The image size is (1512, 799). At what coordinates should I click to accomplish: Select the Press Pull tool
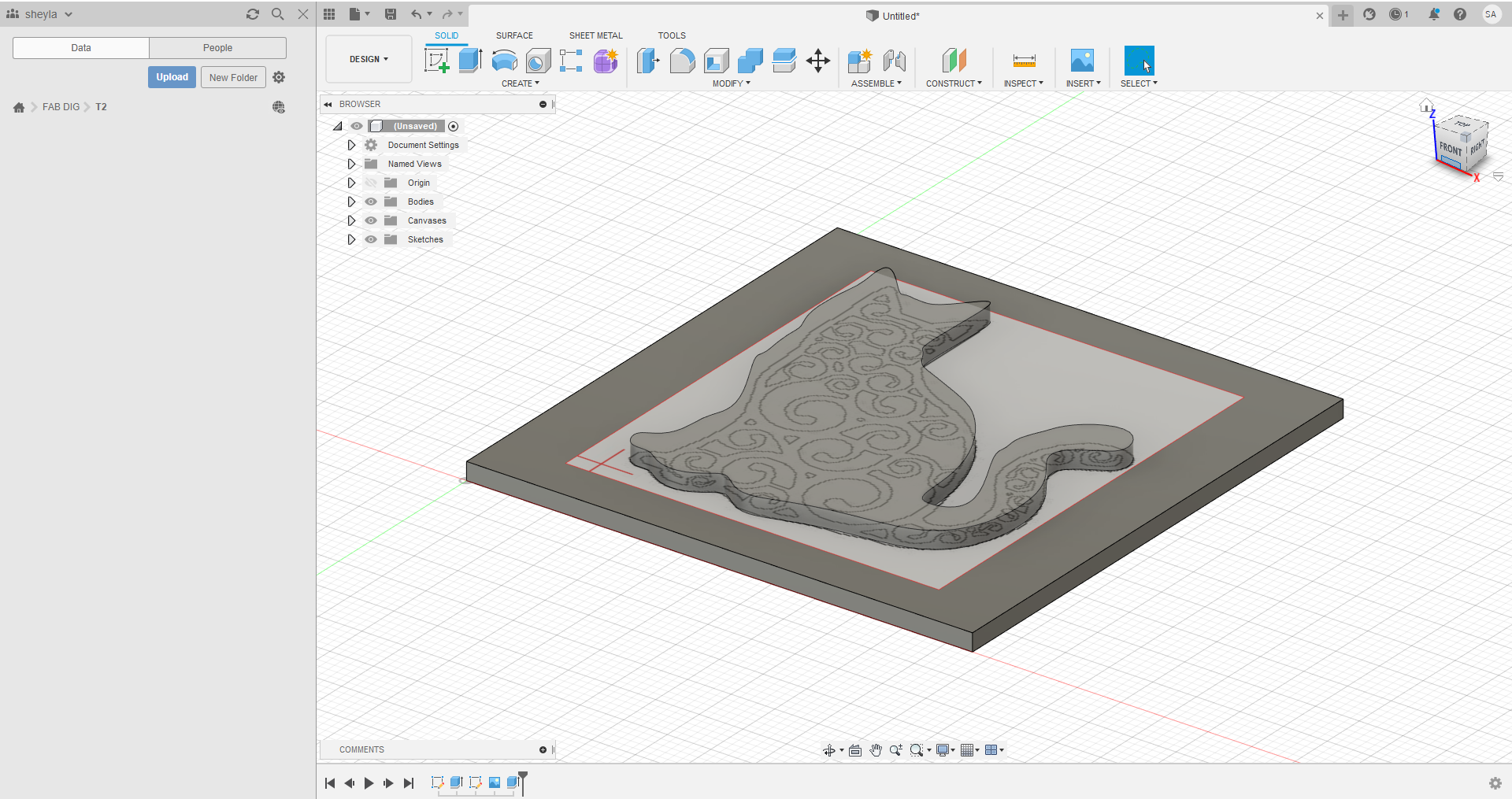(648, 61)
